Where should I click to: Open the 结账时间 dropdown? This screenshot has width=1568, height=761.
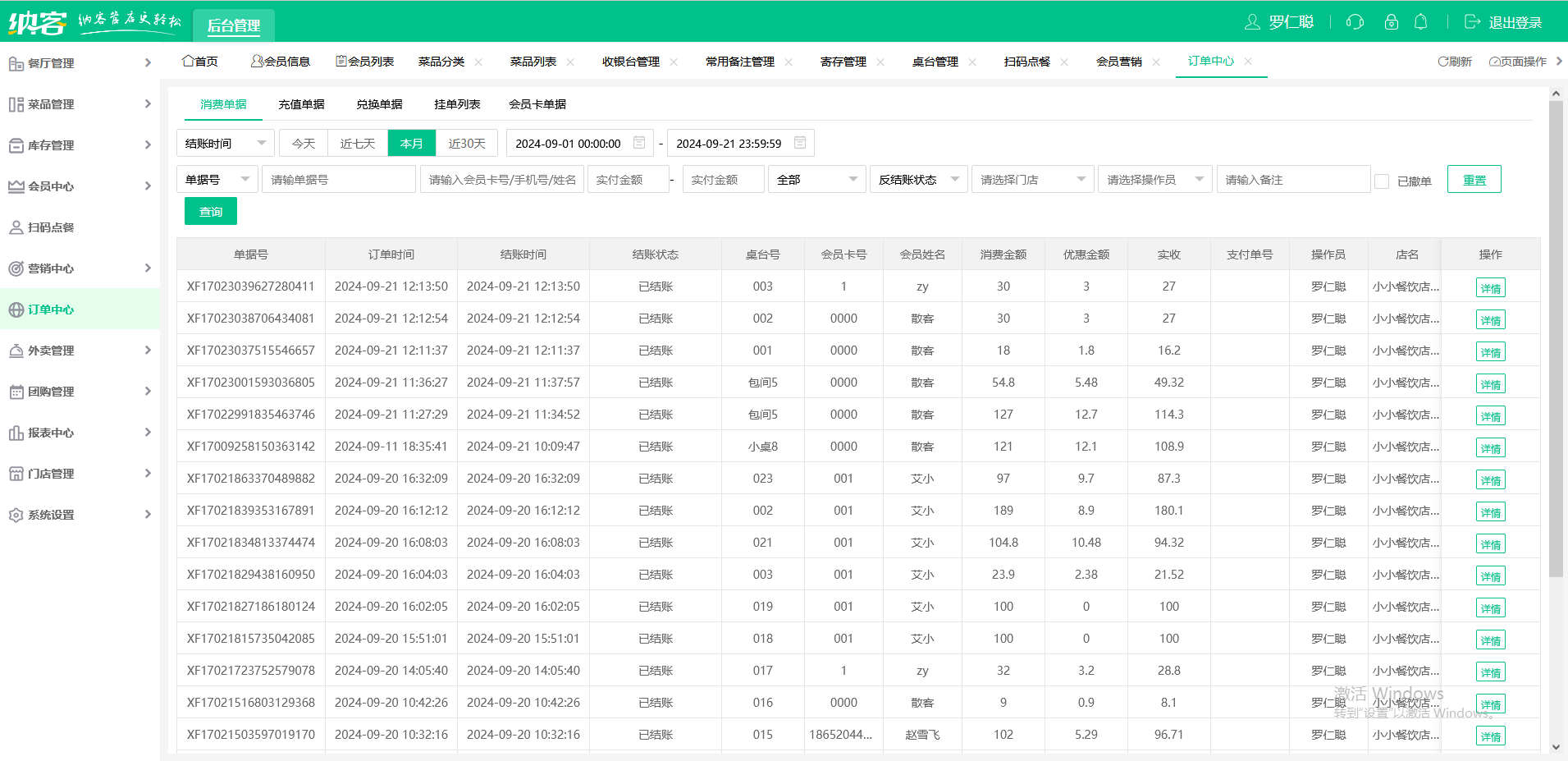(x=226, y=144)
